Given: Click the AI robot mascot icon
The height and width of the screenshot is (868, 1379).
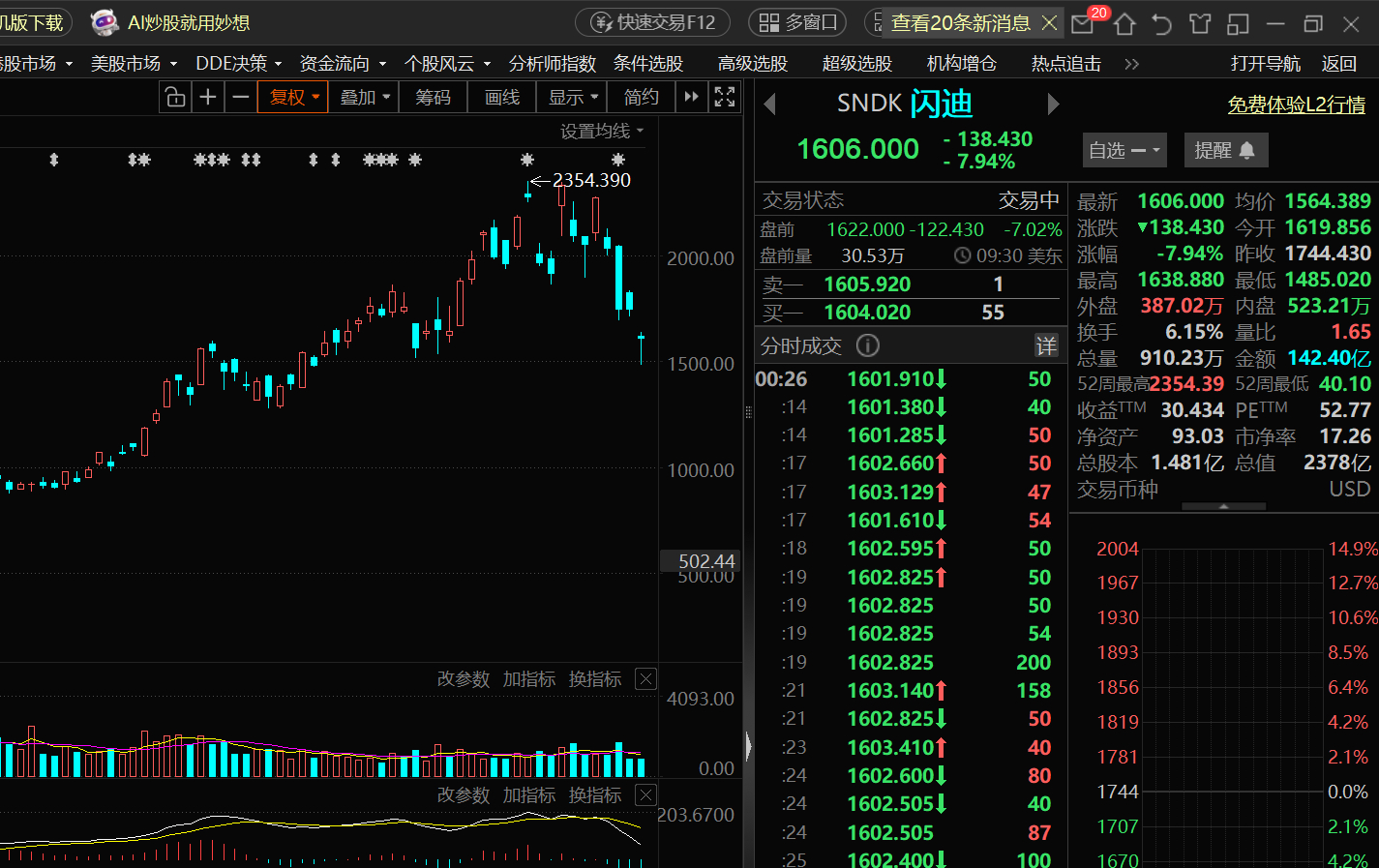Looking at the screenshot, I should tap(105, 22).
